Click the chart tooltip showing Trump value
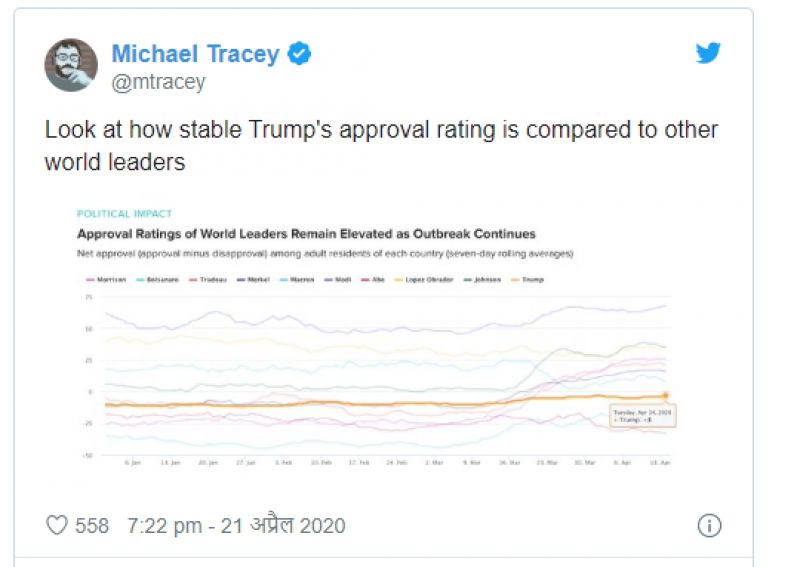This screenshot has width=800, height=567. click(643, 416)
